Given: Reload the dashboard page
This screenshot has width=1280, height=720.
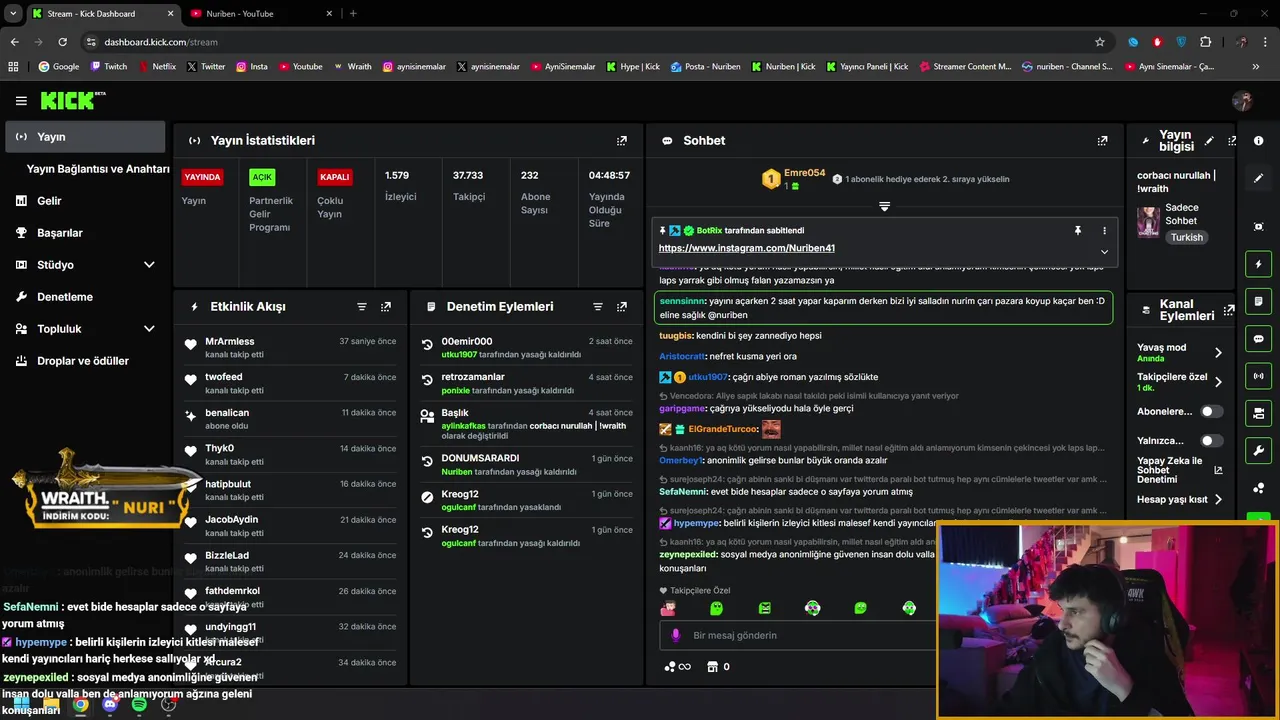Looking at the screenshot, I should point(62,42).
